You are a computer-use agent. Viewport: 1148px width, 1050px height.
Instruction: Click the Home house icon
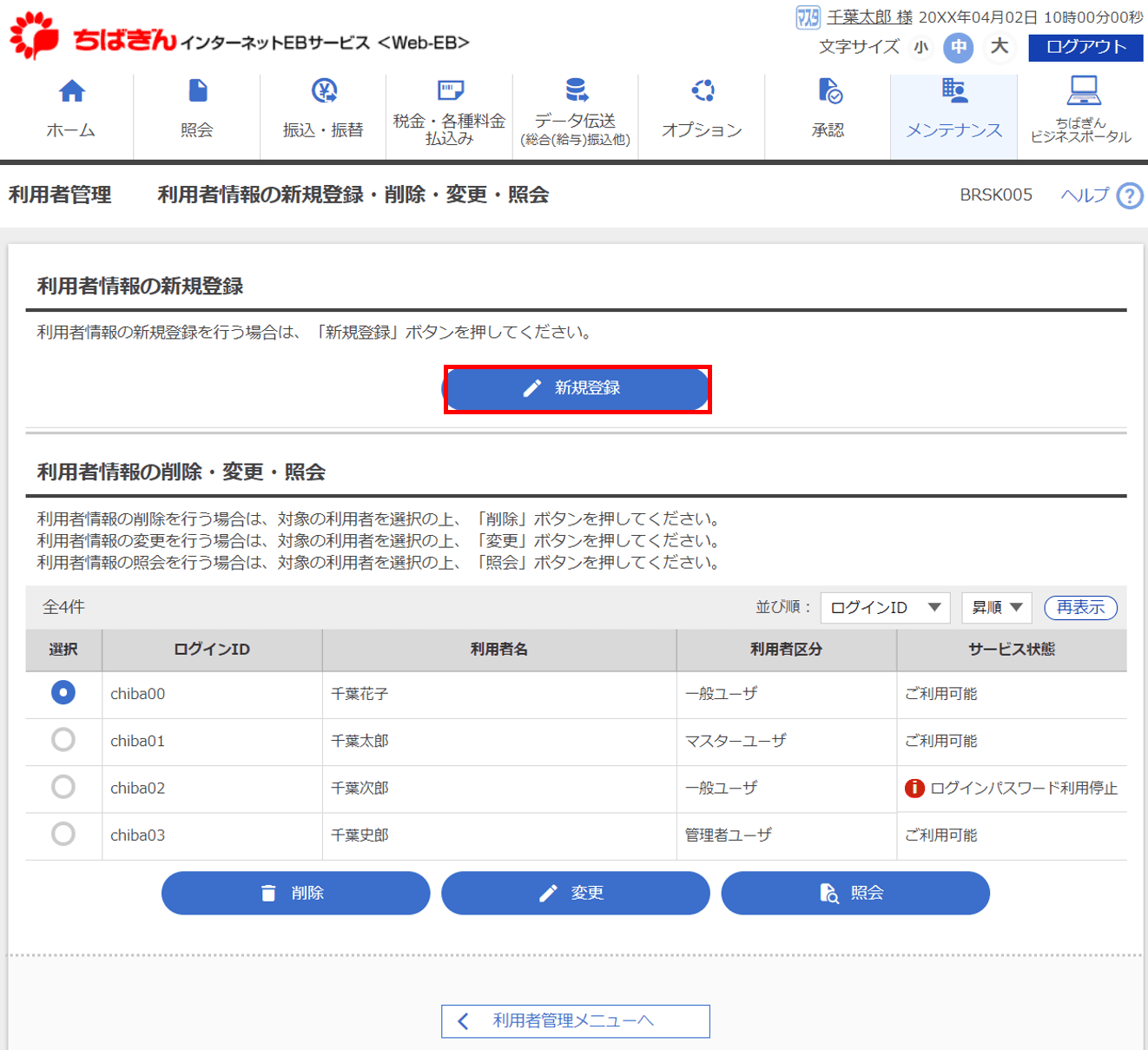[71, 91]
